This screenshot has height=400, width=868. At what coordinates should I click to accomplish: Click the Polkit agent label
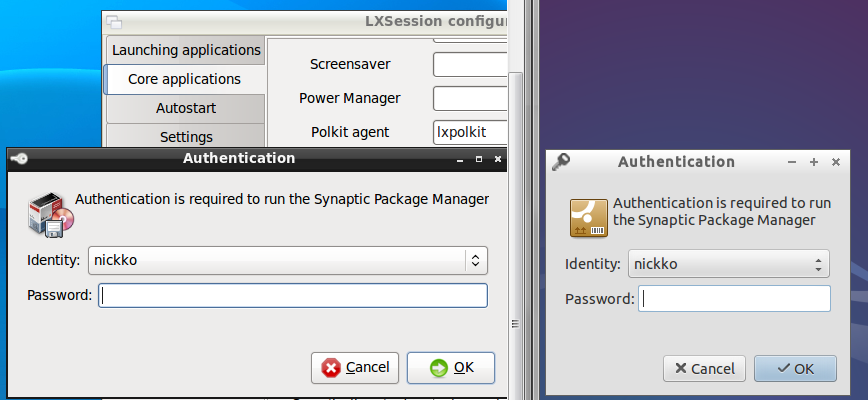point(350,132)
